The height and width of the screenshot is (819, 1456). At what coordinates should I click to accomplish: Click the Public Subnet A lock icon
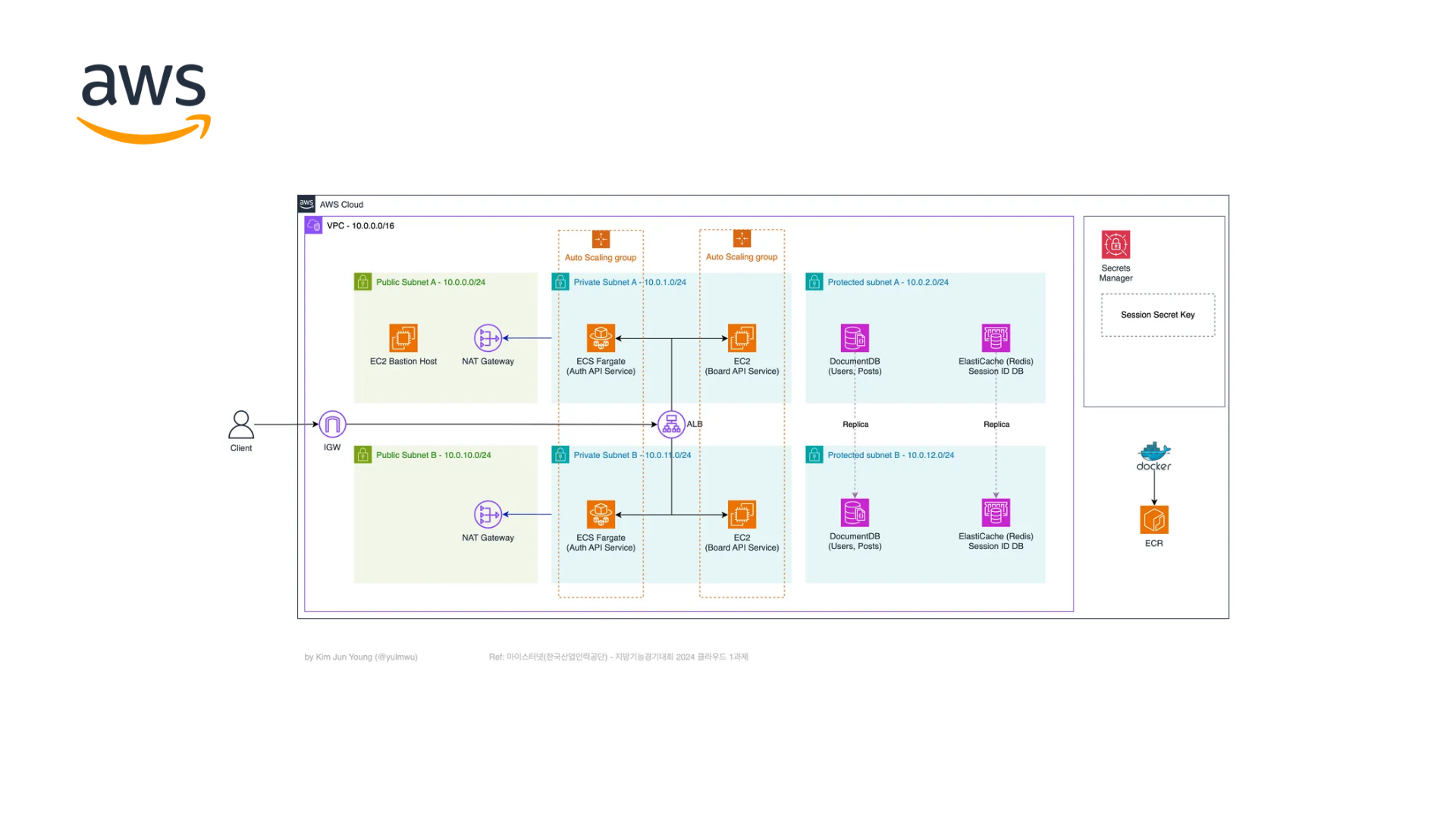point(362,282)
